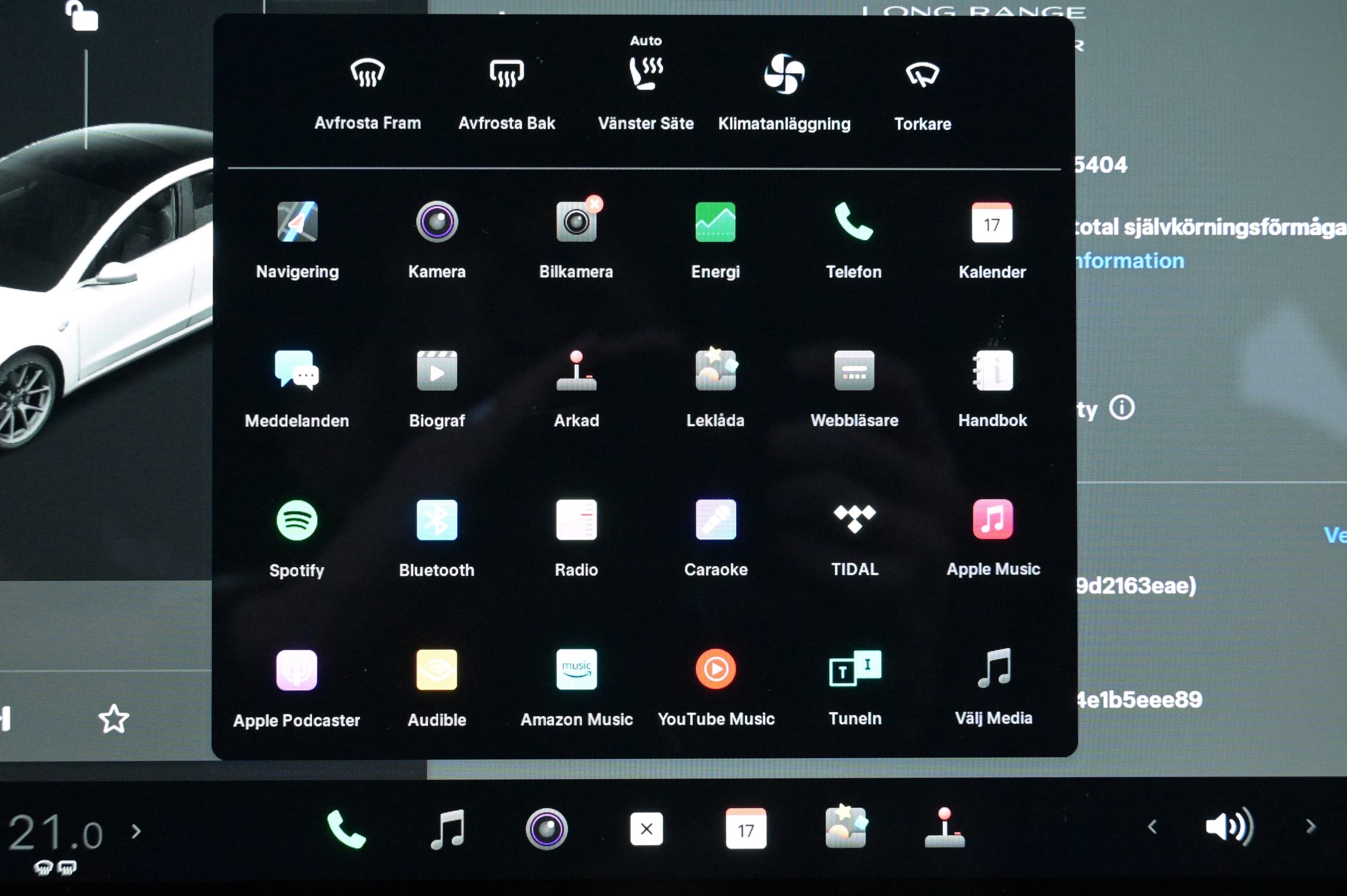Tap the phone icon in bottom dock
The height and width of the screenshot is (896, 1347).
(x=346, y=829)
